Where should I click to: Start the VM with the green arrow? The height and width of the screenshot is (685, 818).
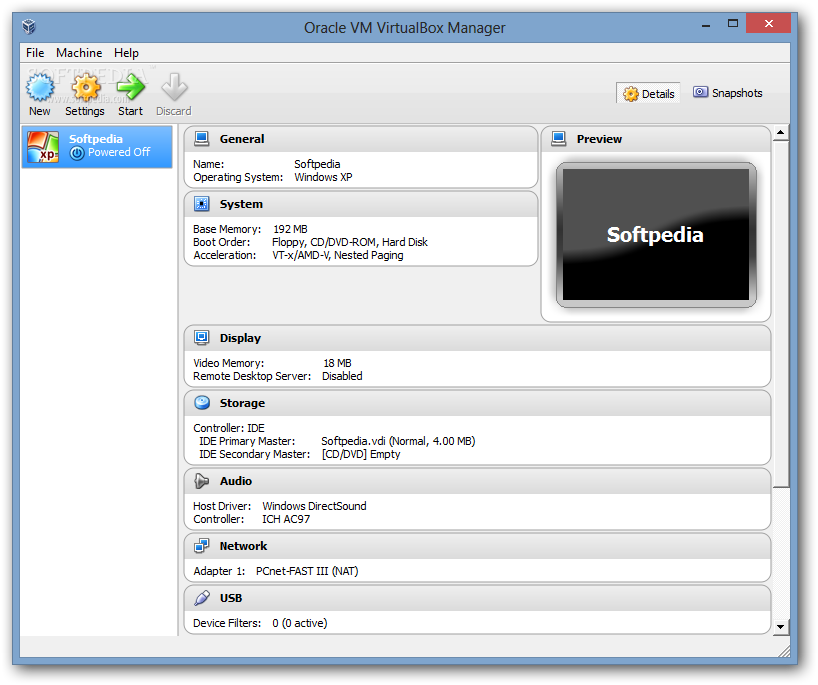pos(130,87)
